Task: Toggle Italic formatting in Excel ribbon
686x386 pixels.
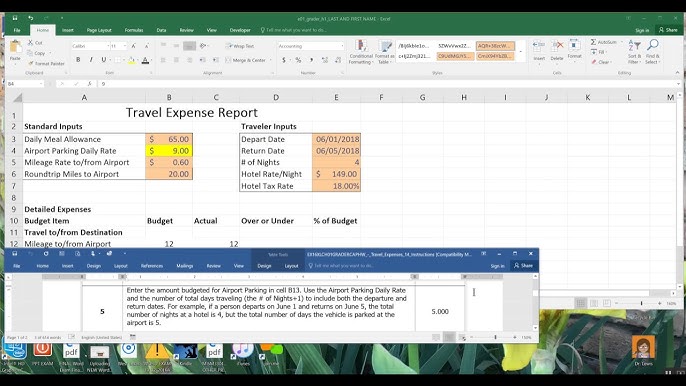Action: (x=91, y=60)
